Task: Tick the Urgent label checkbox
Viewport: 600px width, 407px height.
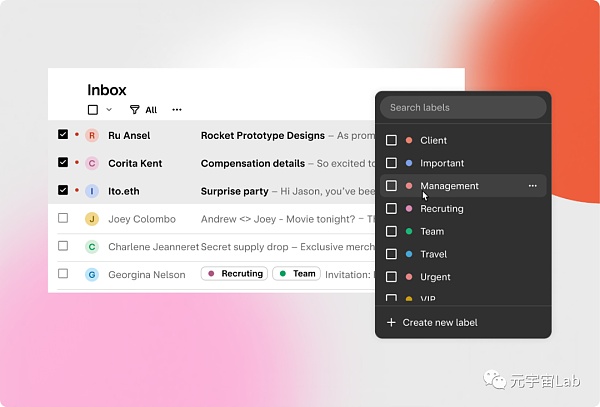Action: click(x=391, y=277)
